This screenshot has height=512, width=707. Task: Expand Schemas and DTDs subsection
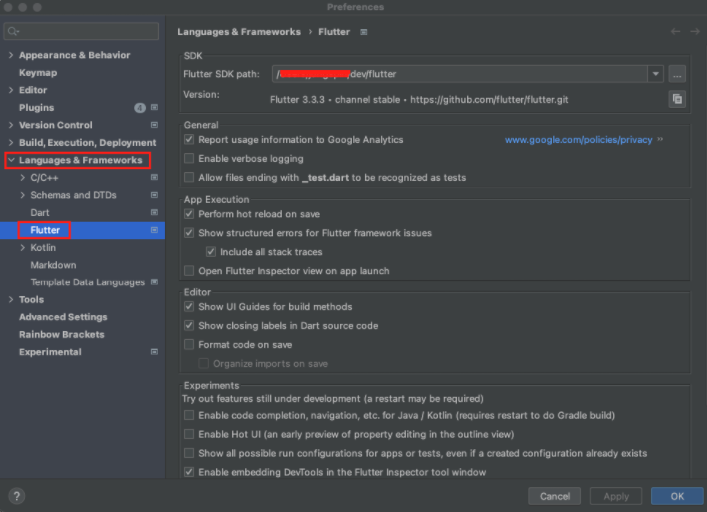(23, 195)
